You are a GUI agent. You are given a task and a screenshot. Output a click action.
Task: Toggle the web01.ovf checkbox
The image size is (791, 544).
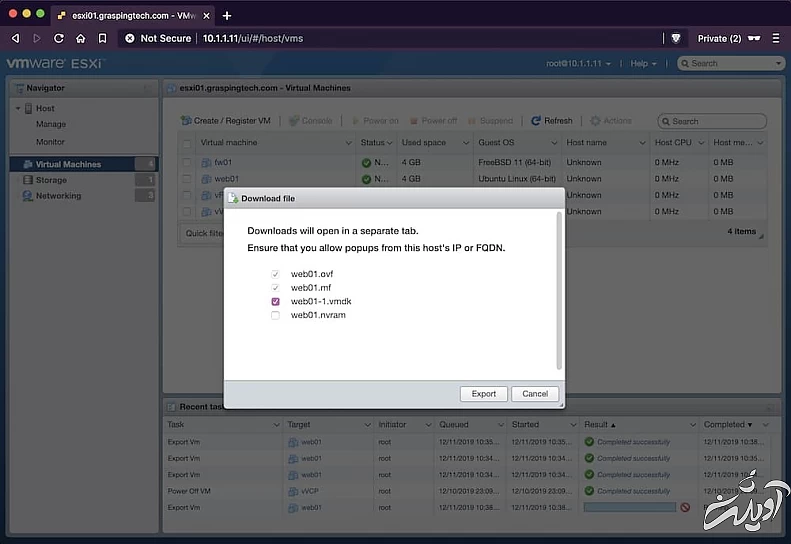pos(275,273)
